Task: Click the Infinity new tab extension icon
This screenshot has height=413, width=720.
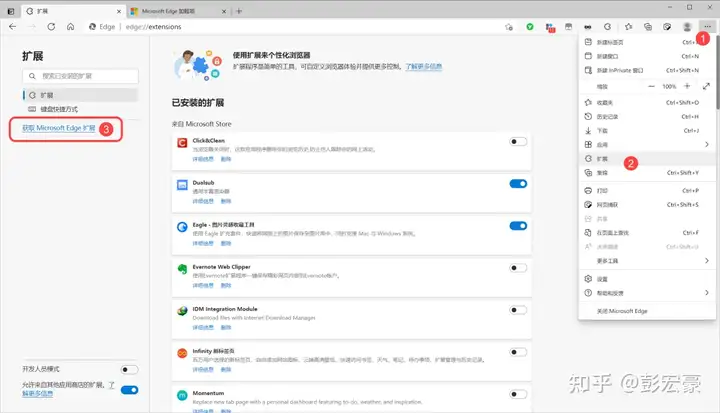Action: point(182,353)
